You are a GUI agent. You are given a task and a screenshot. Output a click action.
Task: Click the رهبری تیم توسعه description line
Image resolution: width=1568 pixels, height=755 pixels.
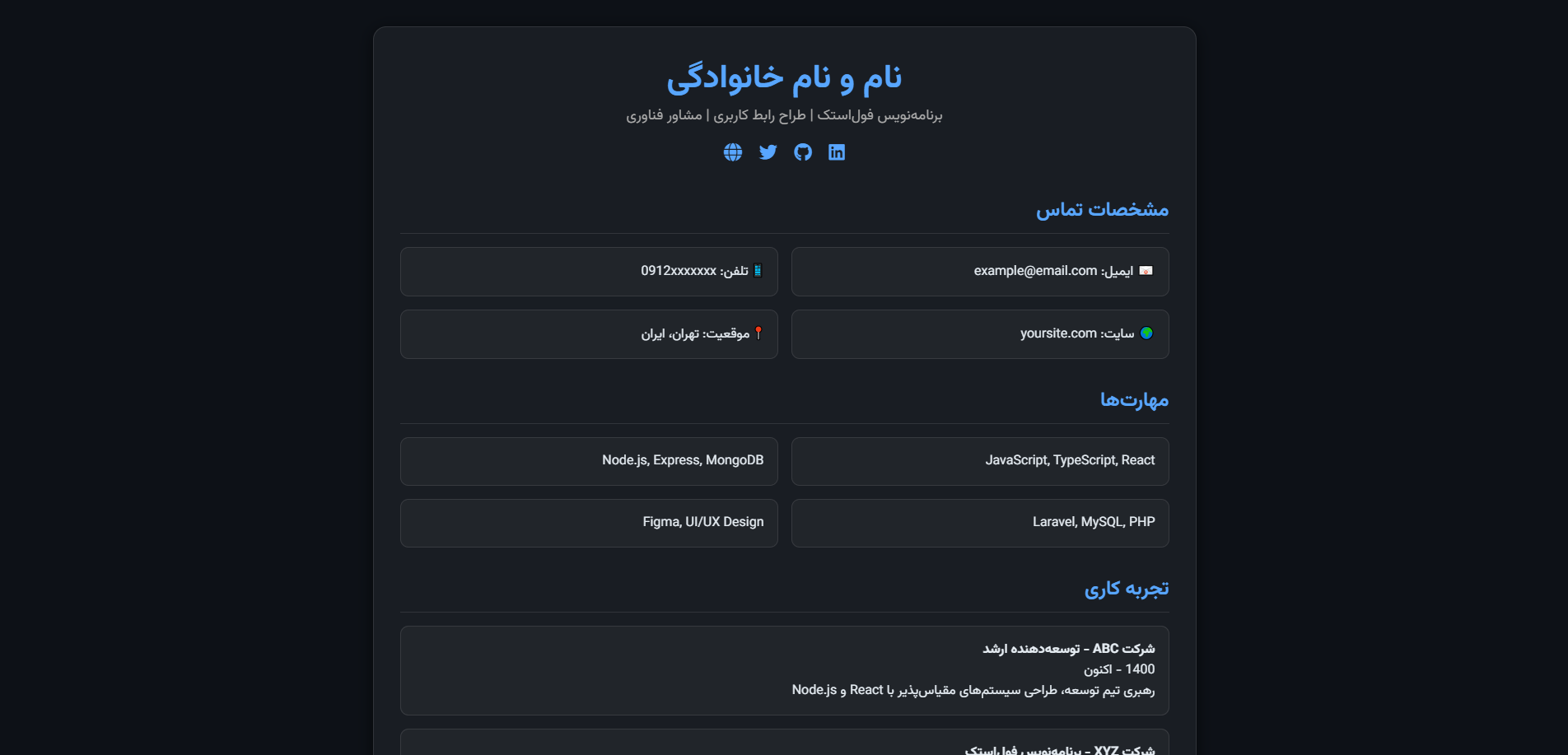point(973,690)
